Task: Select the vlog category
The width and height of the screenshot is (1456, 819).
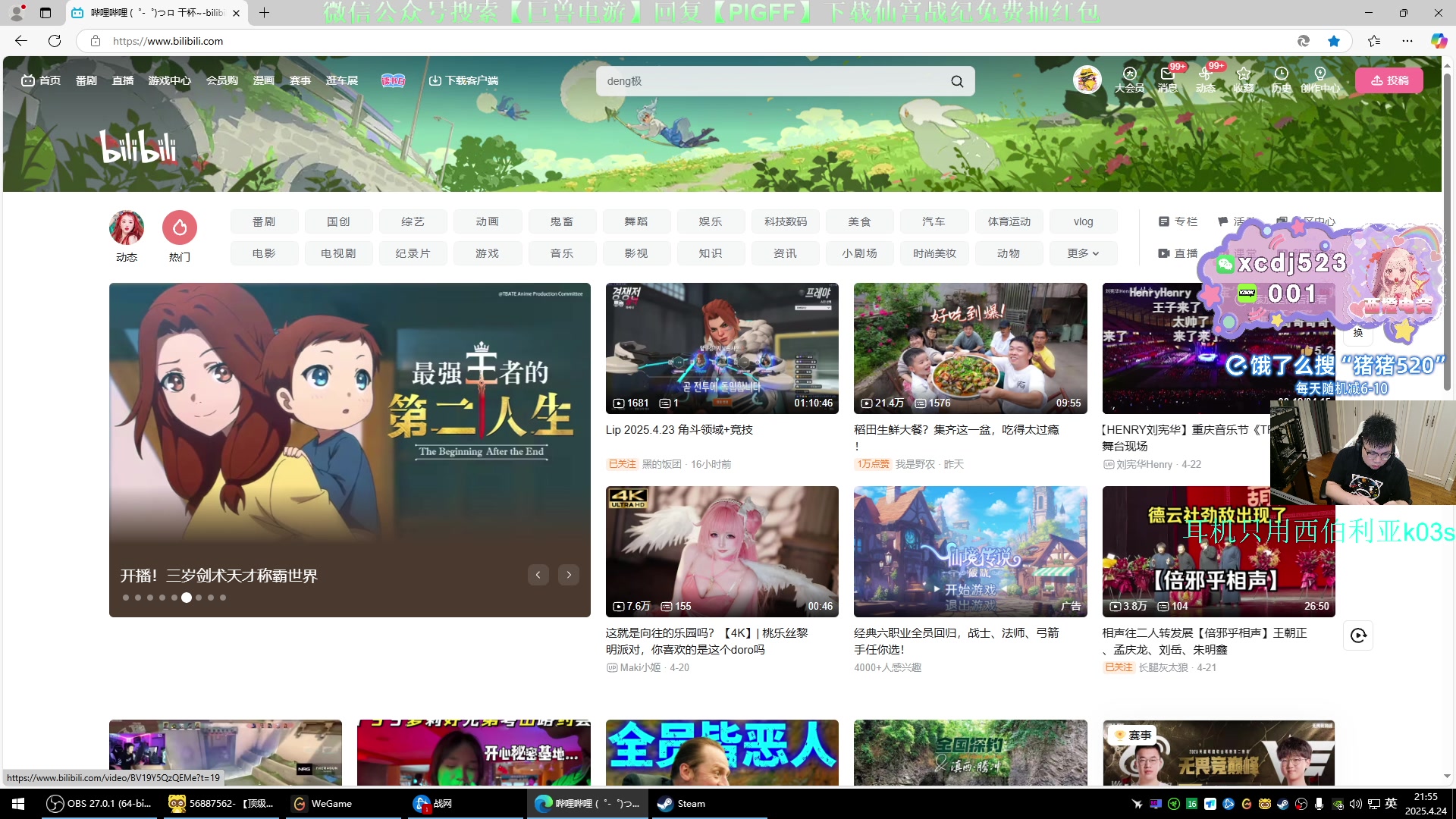Action: pos(1083,221)
